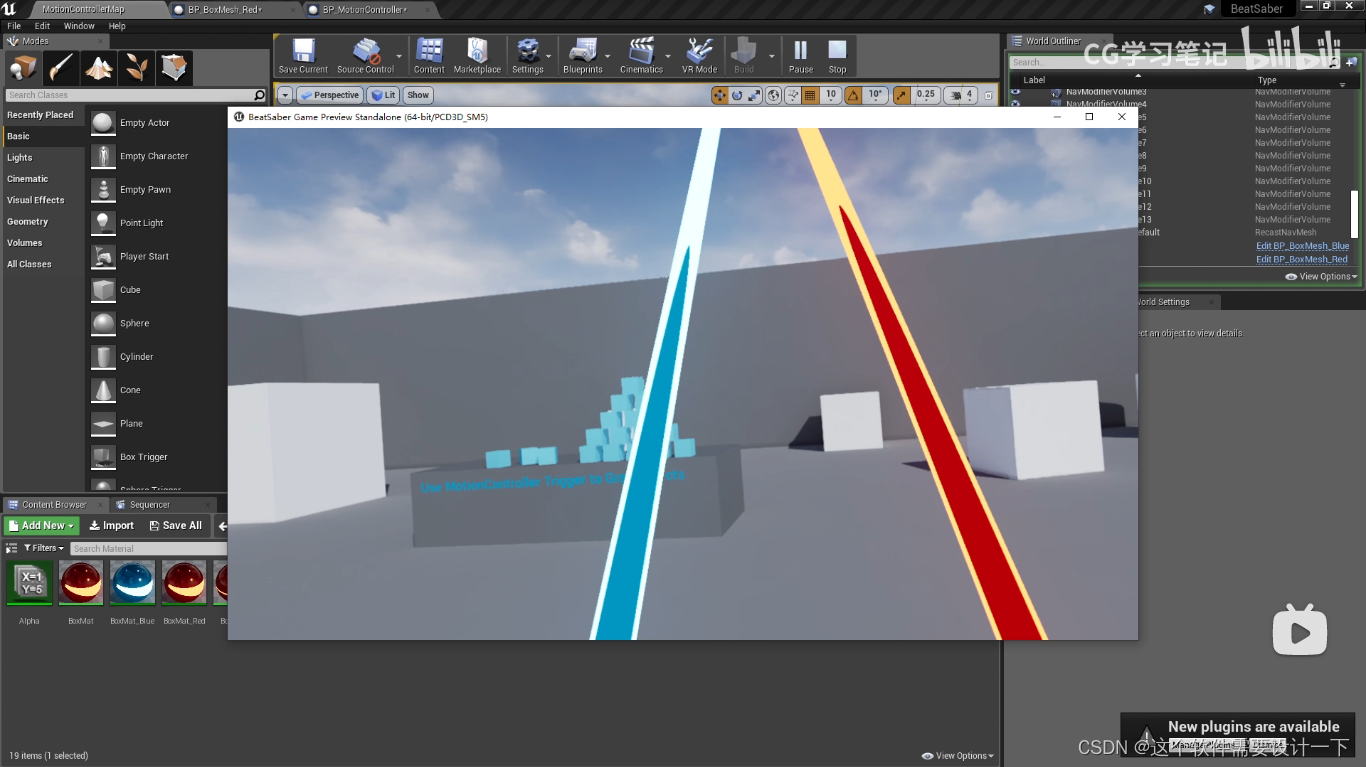Click Add New in Content Browser
The image size is (1366, 767).
point(41,525)
